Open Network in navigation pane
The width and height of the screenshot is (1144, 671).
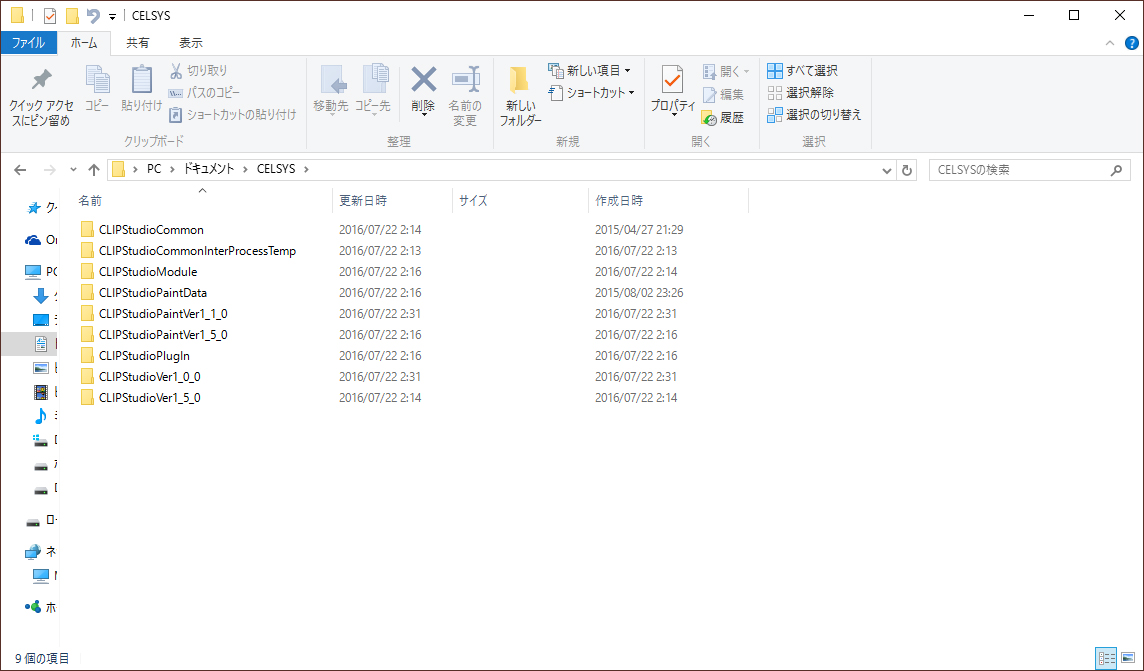41,551
